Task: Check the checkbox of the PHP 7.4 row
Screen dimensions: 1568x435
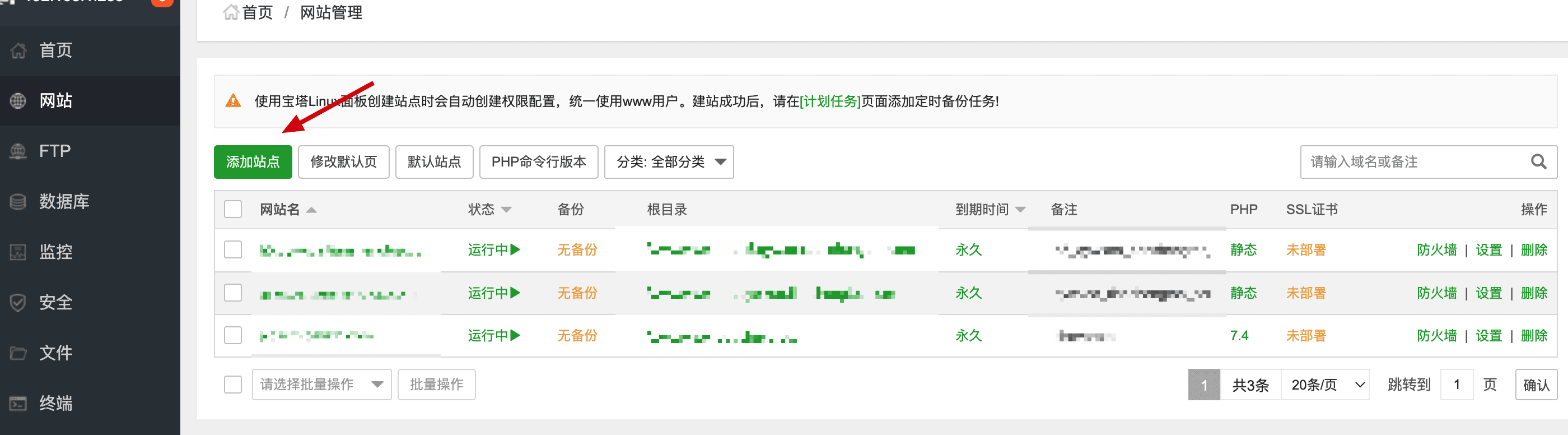Action: (x=233, y=336)
